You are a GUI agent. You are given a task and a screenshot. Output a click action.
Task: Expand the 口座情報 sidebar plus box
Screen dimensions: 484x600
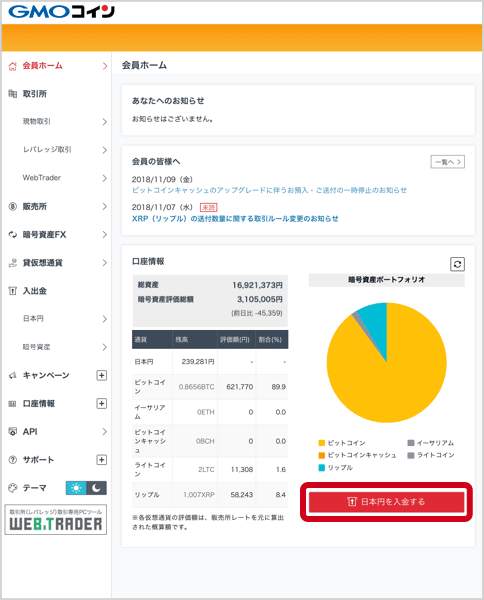[x=101, y=403]
